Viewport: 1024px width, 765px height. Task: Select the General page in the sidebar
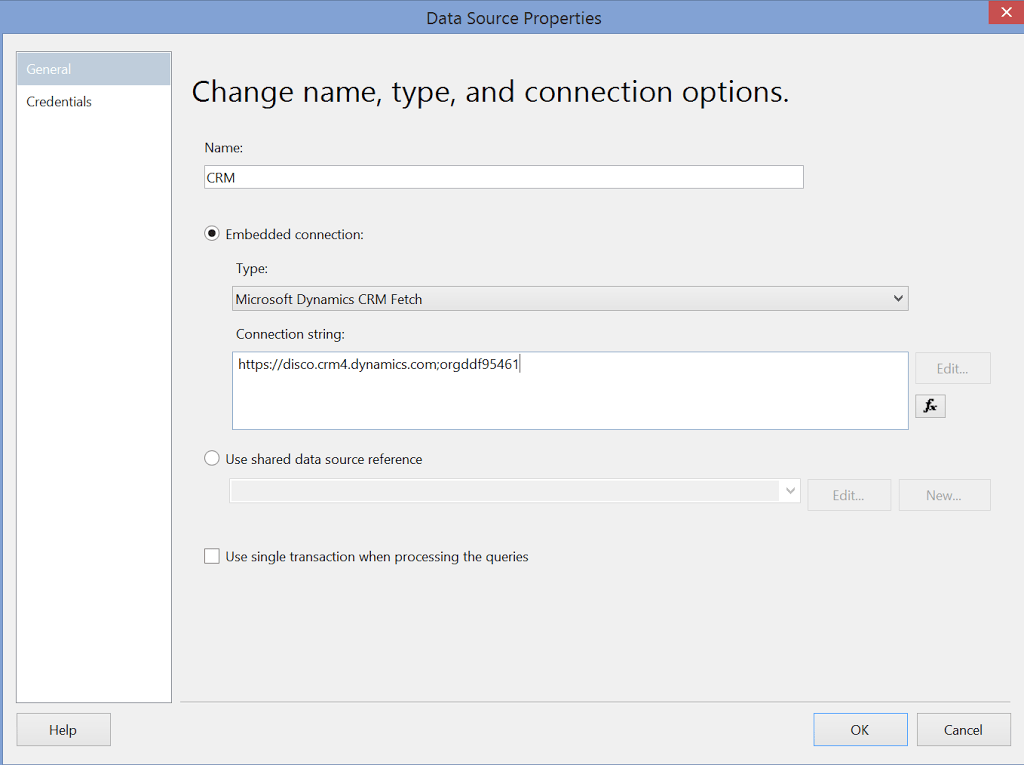tap(48, 68)
